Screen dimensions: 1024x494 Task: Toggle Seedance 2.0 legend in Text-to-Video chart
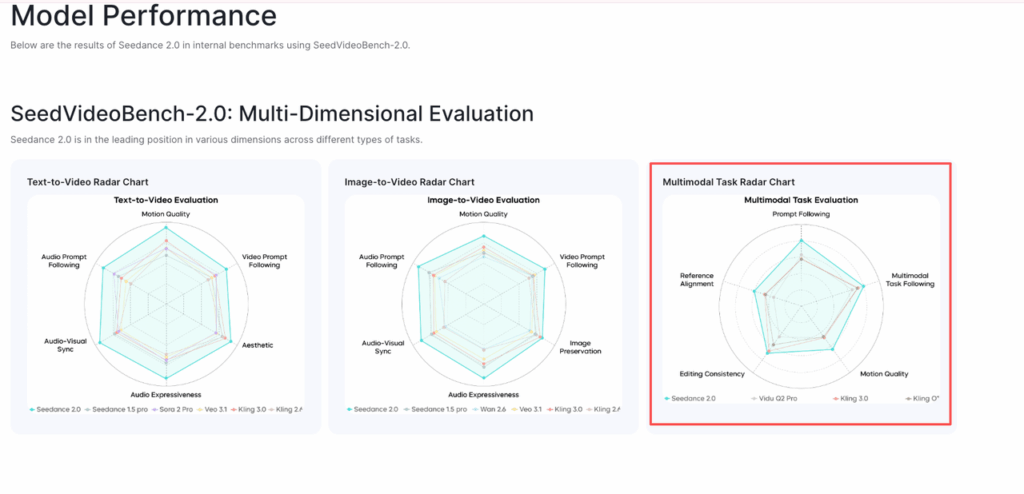pyautogui.click(x=56, y=410)
